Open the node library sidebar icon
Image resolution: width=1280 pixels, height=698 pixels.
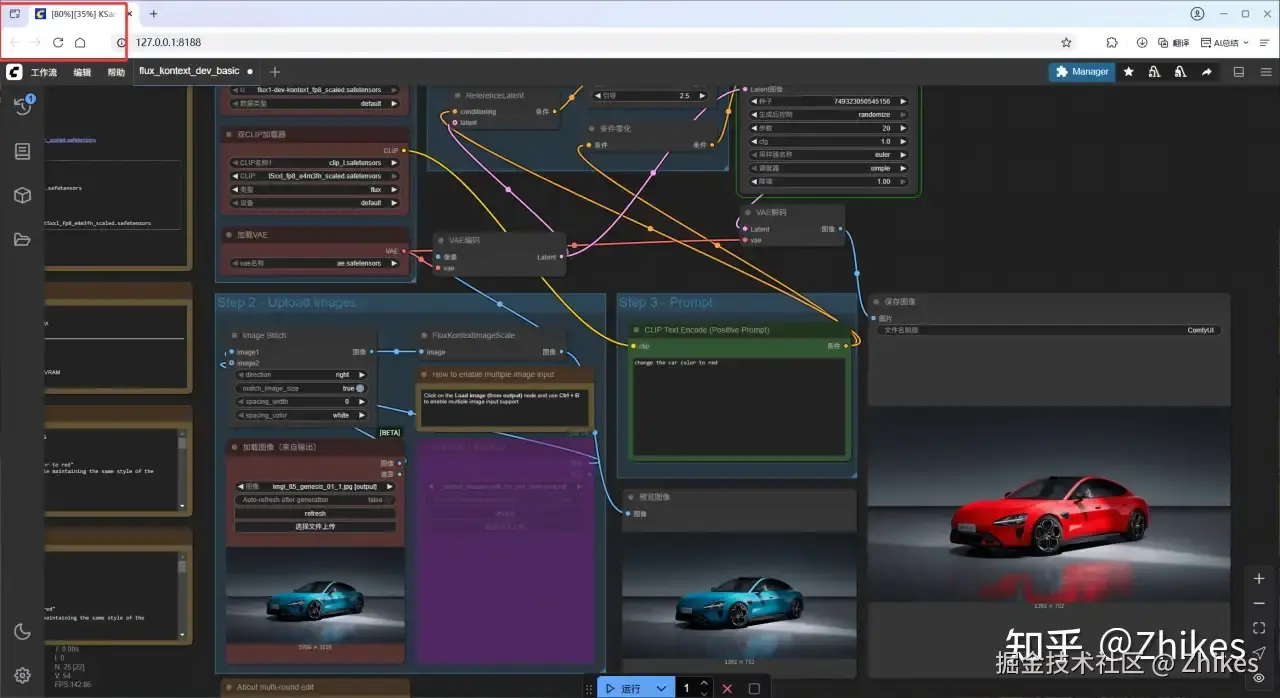22,151
